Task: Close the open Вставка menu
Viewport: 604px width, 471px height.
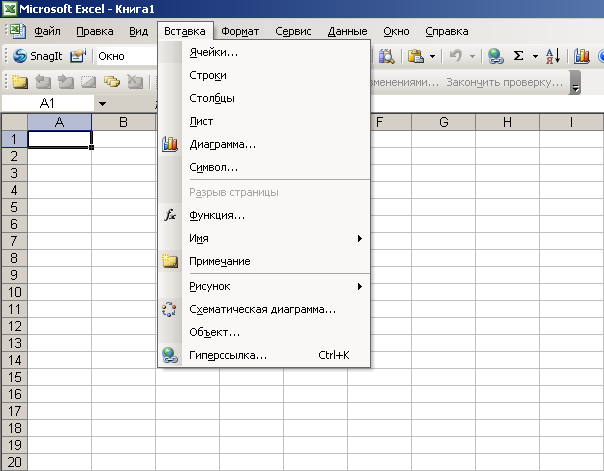Action: tap(185, 31)
